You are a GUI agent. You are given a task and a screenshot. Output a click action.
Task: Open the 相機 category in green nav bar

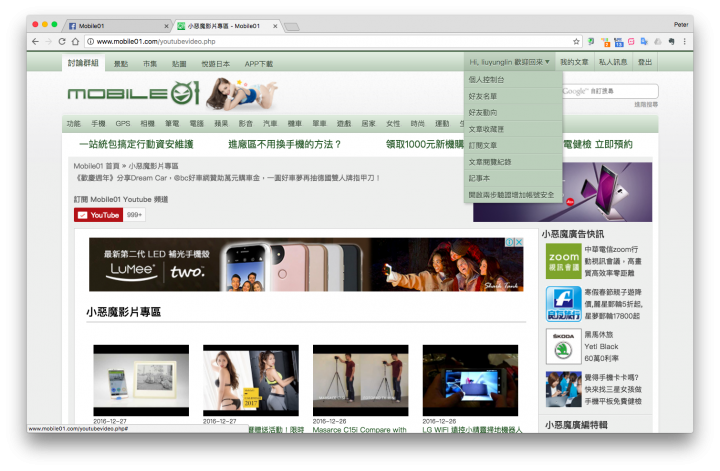147,123
